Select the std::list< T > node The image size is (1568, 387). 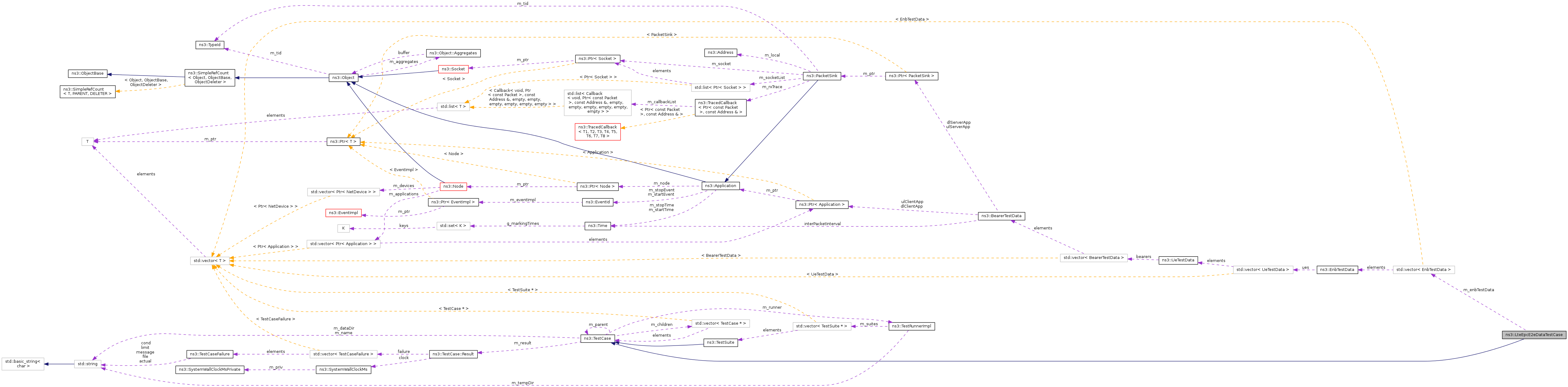tap(454, 107)
